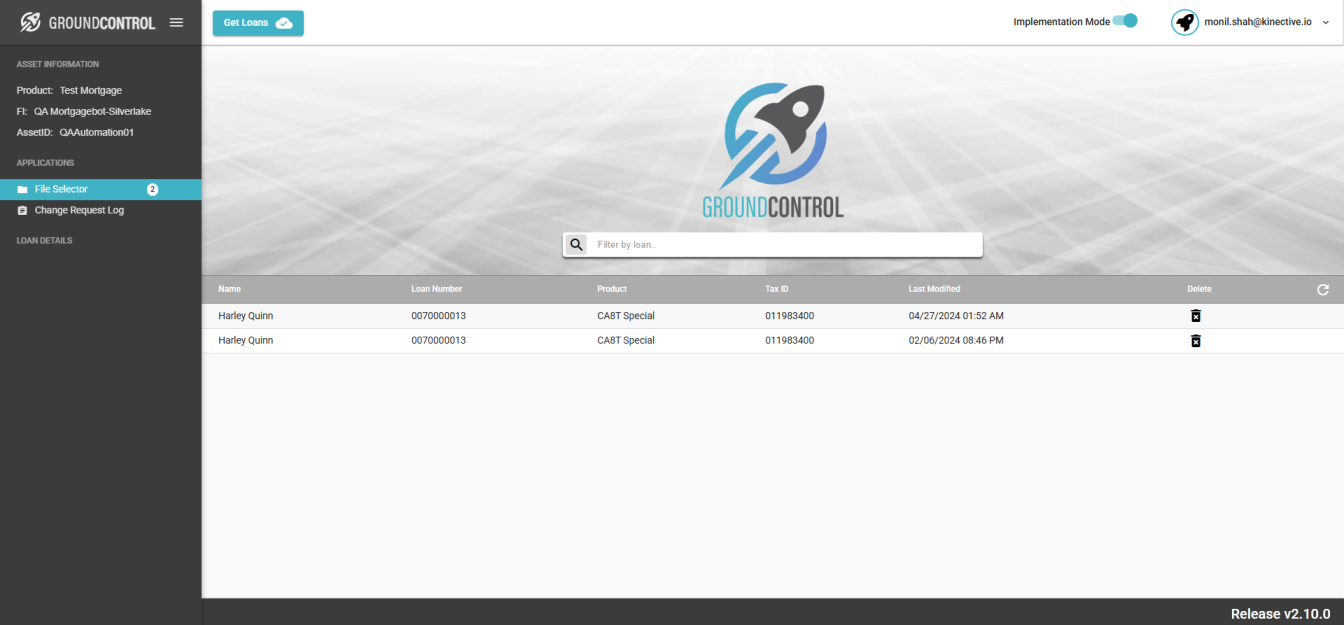Screen dimensions: 1344x625
Task: Click AssetID: QAAutomation01 text
Action: click(x=75, y=132)
